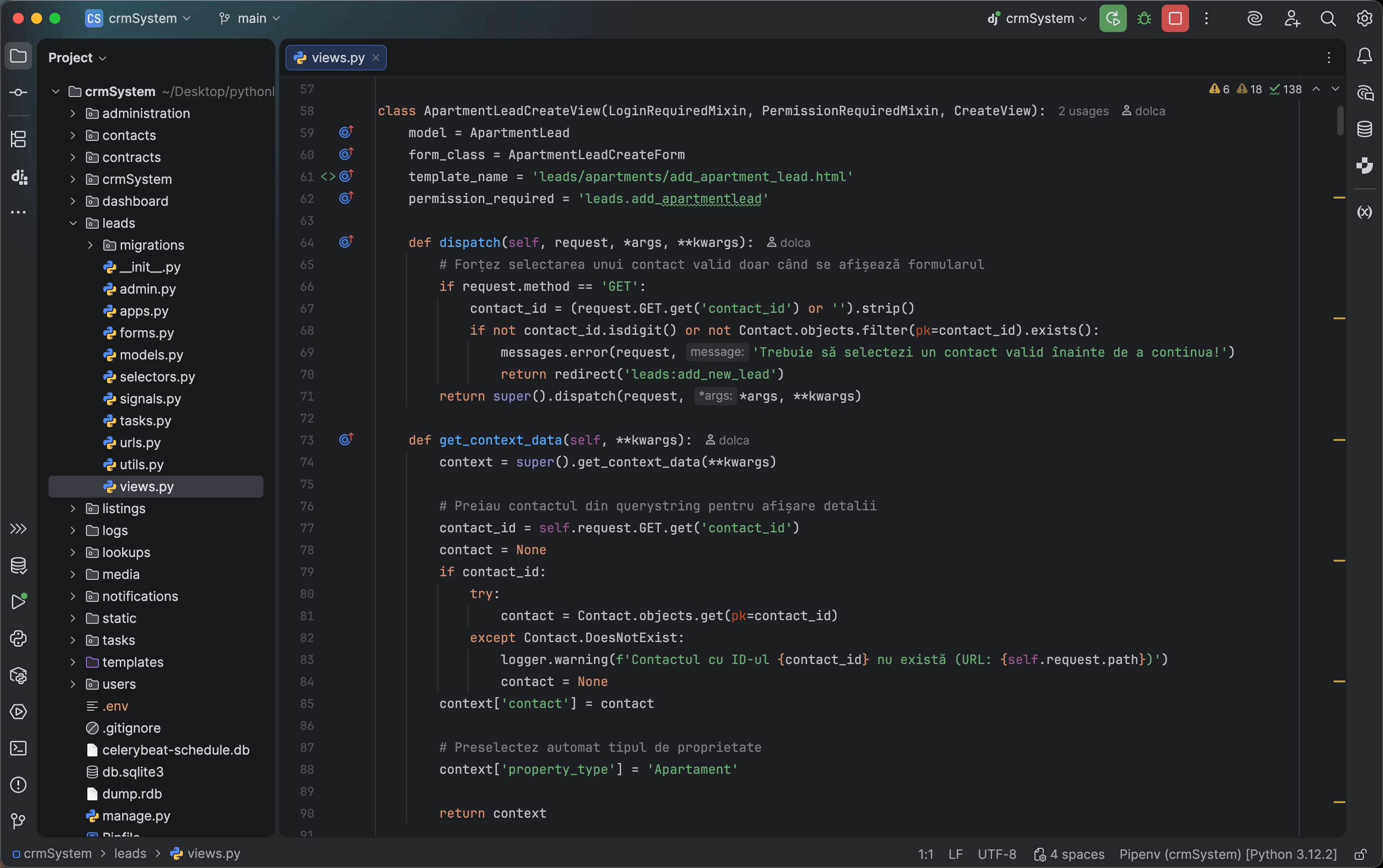Image resolution: width=1383 pixels, height=868 pixels.
Task: Click the 2 usages hint link
Action: (x=1082, y=111)
